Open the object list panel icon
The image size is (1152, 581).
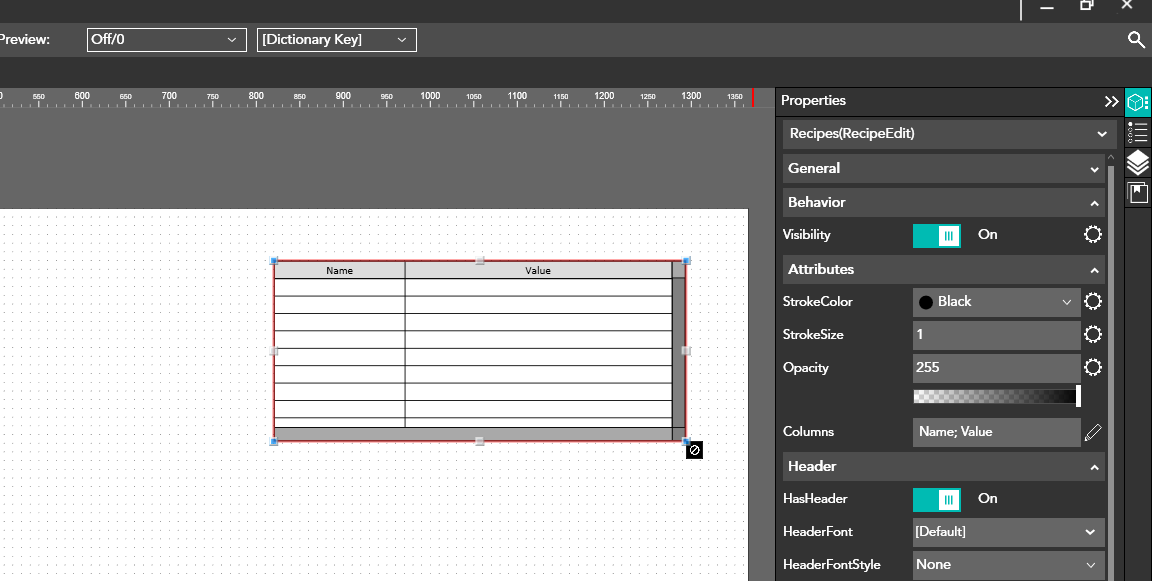tap(1138, 133)
